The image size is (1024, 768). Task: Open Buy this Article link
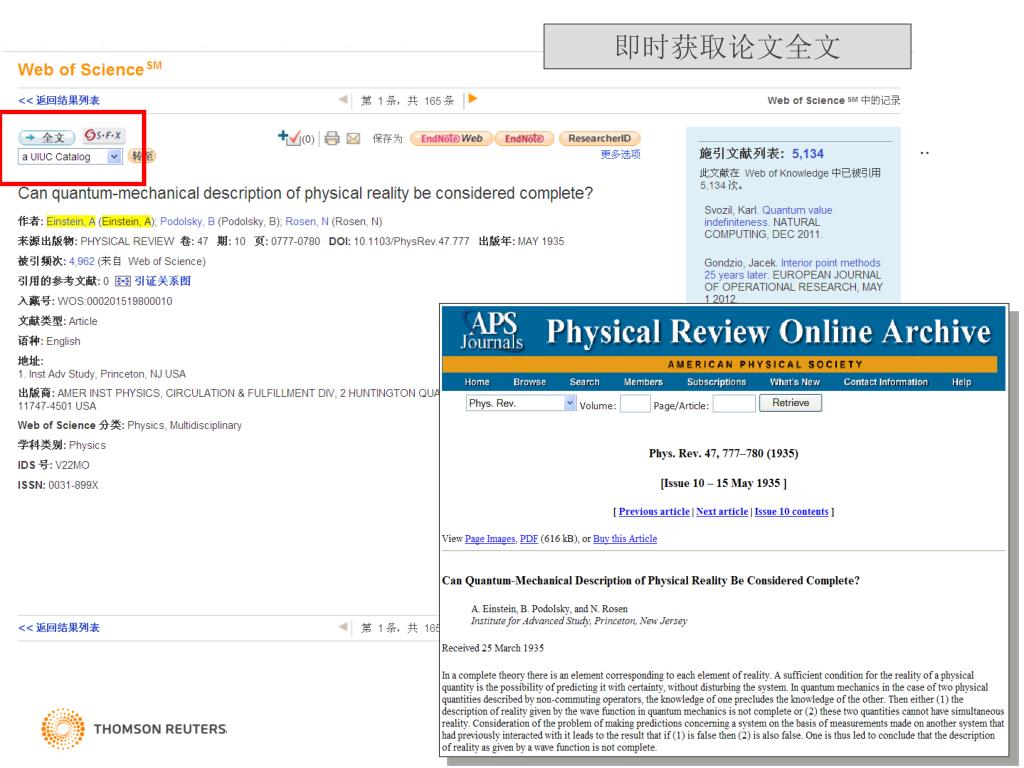click(x=625, y=539)
